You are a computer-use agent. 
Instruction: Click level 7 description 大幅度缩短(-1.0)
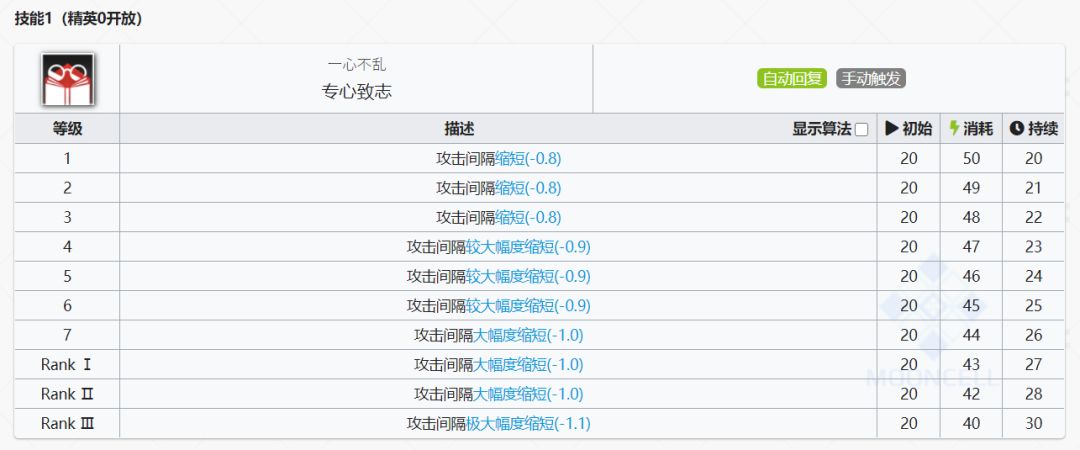[x=528, y=335]
